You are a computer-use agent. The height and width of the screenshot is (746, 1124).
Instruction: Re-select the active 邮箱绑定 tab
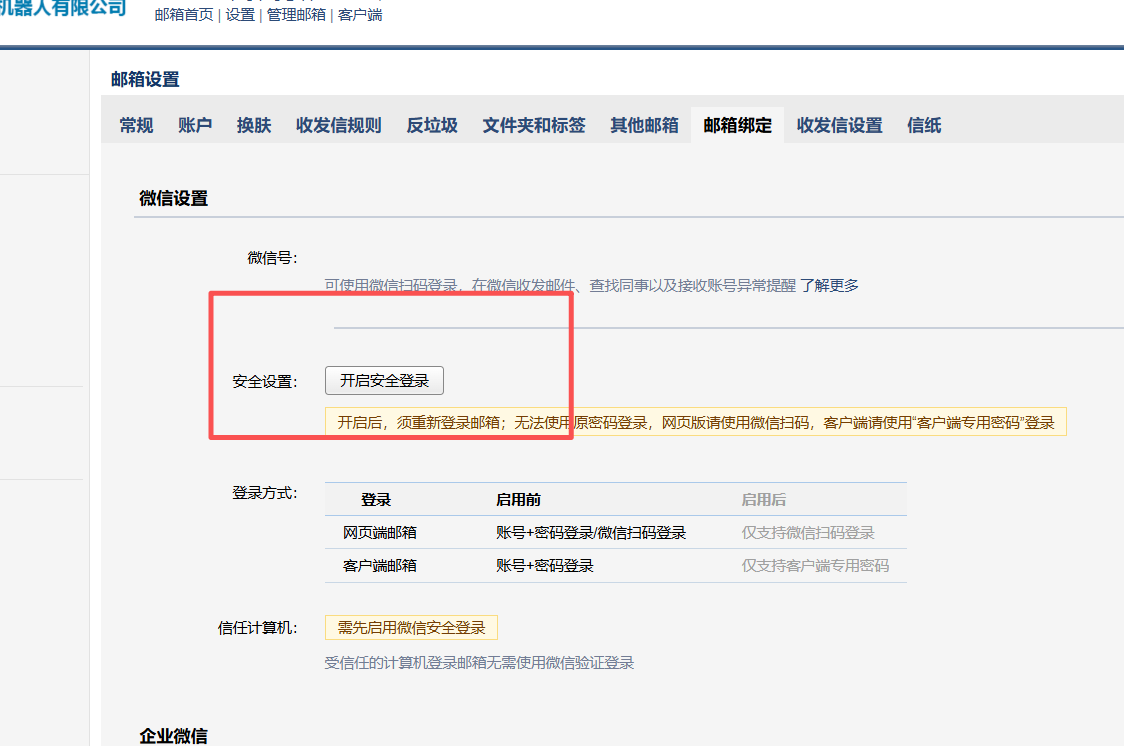737,125
